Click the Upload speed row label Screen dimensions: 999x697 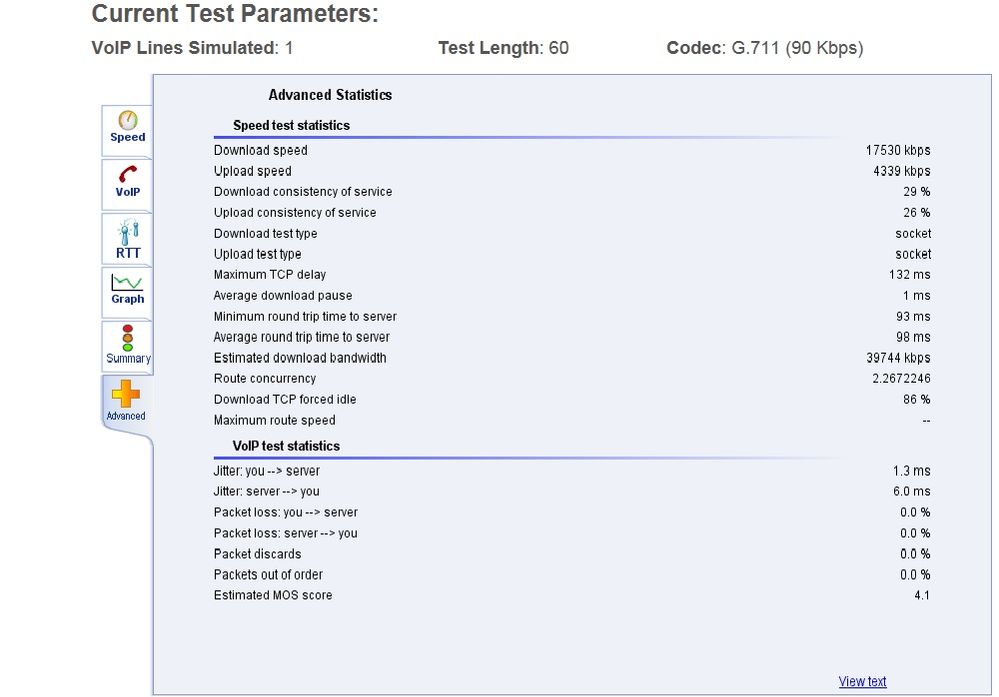point(253,171)
